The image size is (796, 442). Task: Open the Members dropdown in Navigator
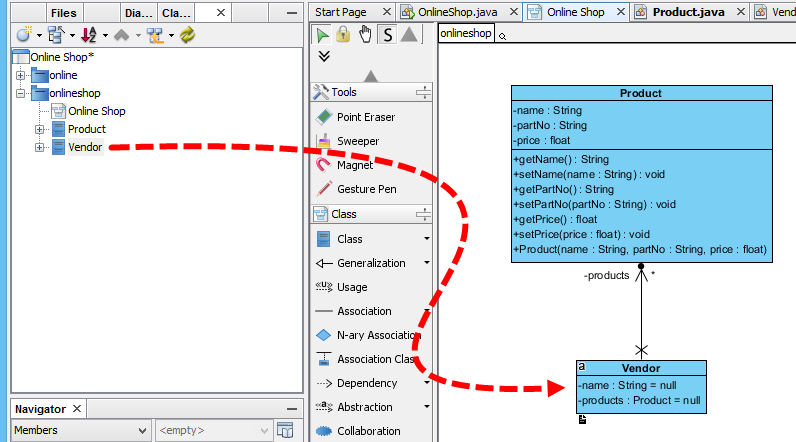[x=81, y=430]
